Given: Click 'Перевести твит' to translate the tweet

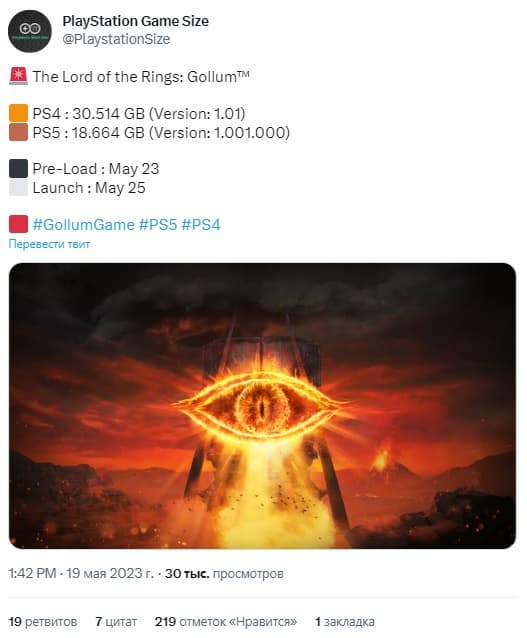Looking at the screenshot, I should pos(49,244).
